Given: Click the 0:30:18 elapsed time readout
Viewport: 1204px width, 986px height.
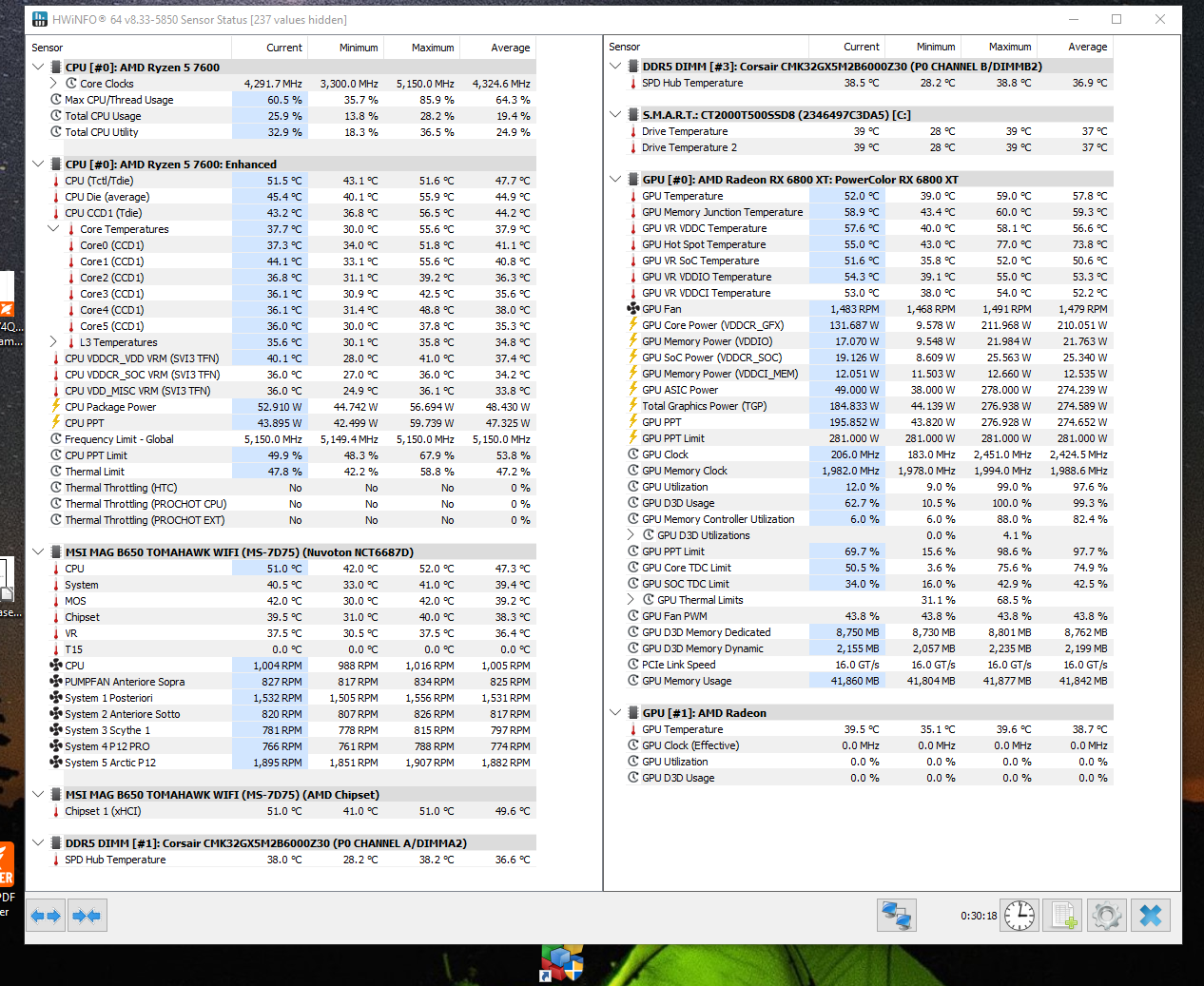Looking at the screenshot, I should click(x=979, y=916).
